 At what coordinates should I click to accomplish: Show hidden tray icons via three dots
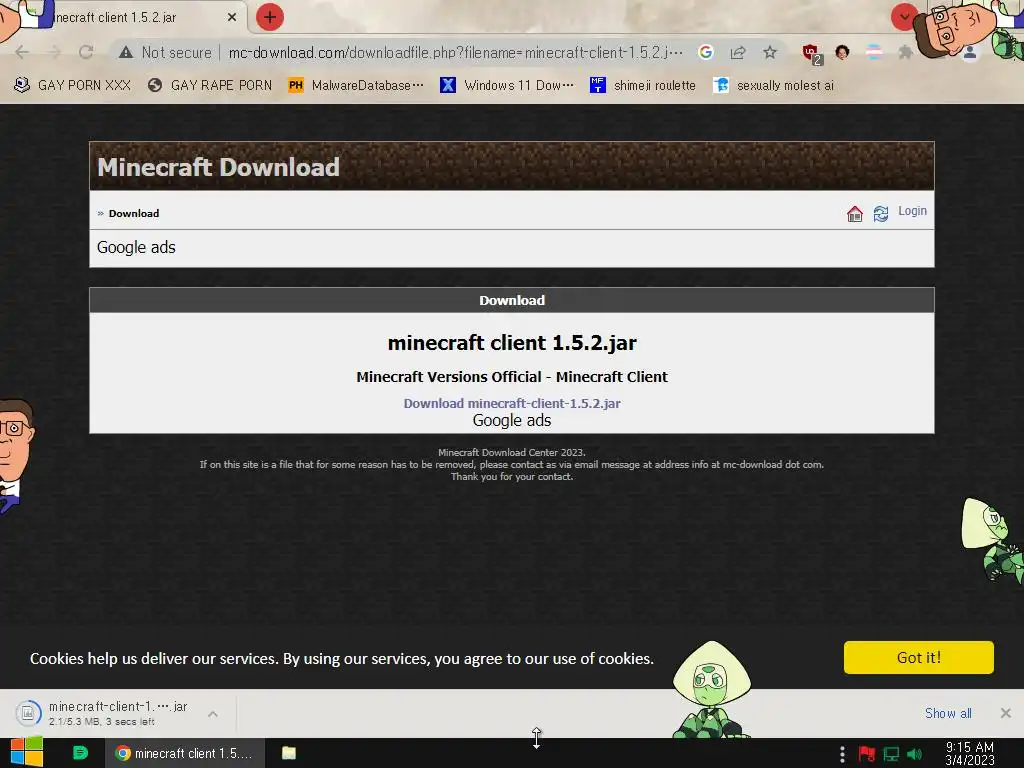tap(842, 754)
